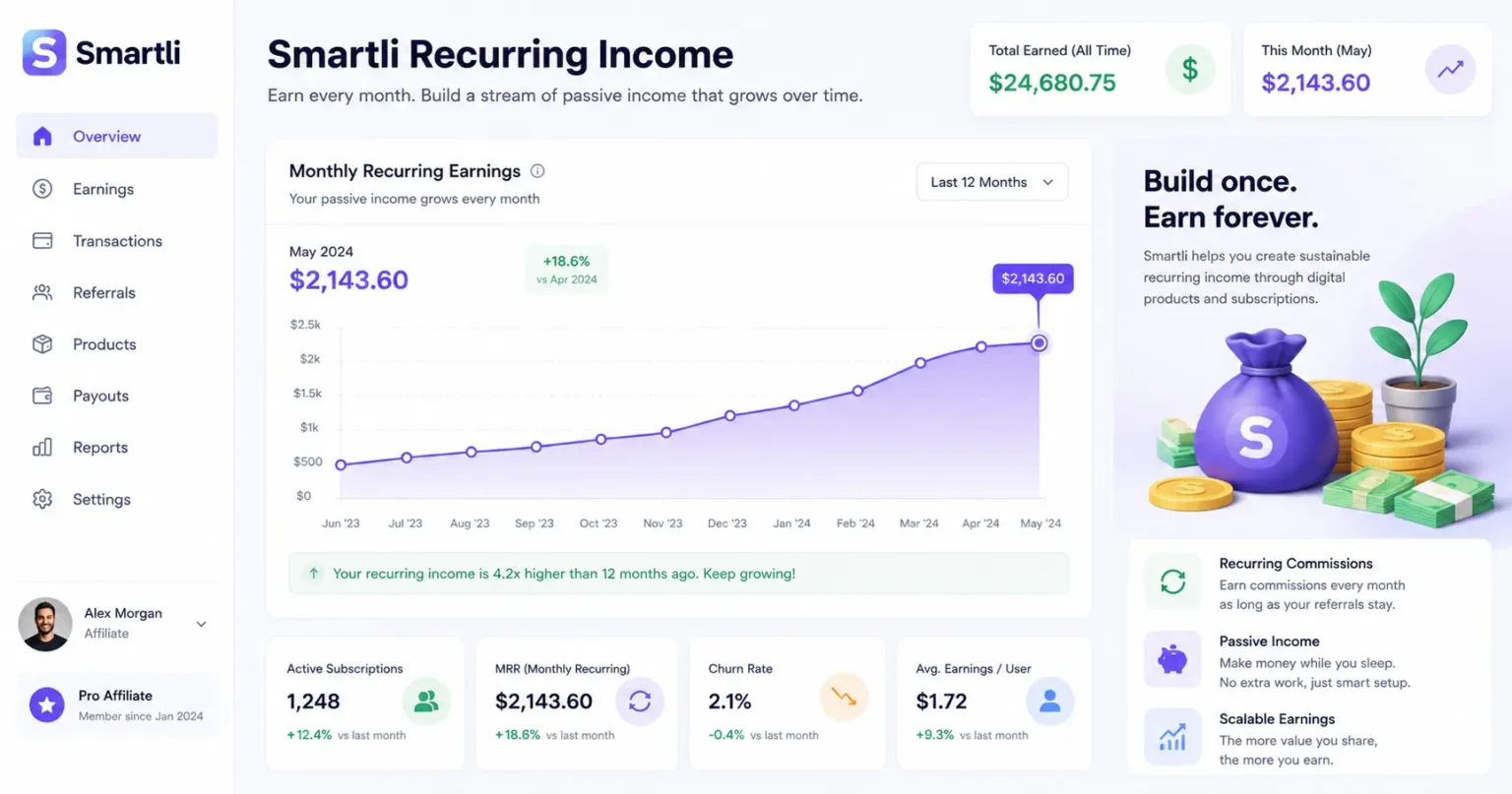Select the Mar '24 chart data point

coord(920,363)
